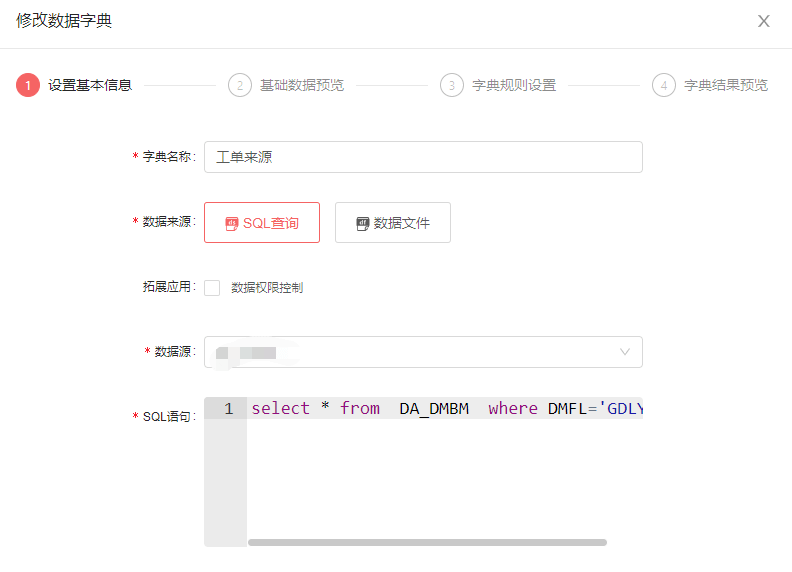Focus the 字典名称 input field

click(423, 157)
